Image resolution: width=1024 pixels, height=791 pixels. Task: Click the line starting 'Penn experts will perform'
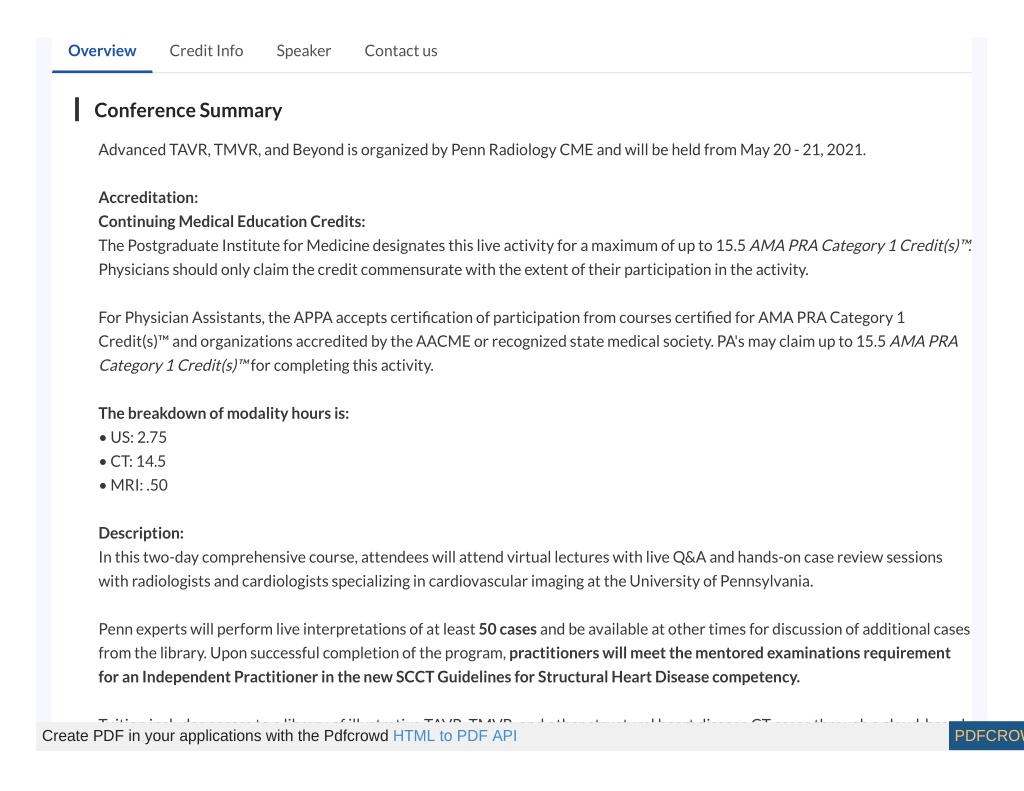(534, 629)
